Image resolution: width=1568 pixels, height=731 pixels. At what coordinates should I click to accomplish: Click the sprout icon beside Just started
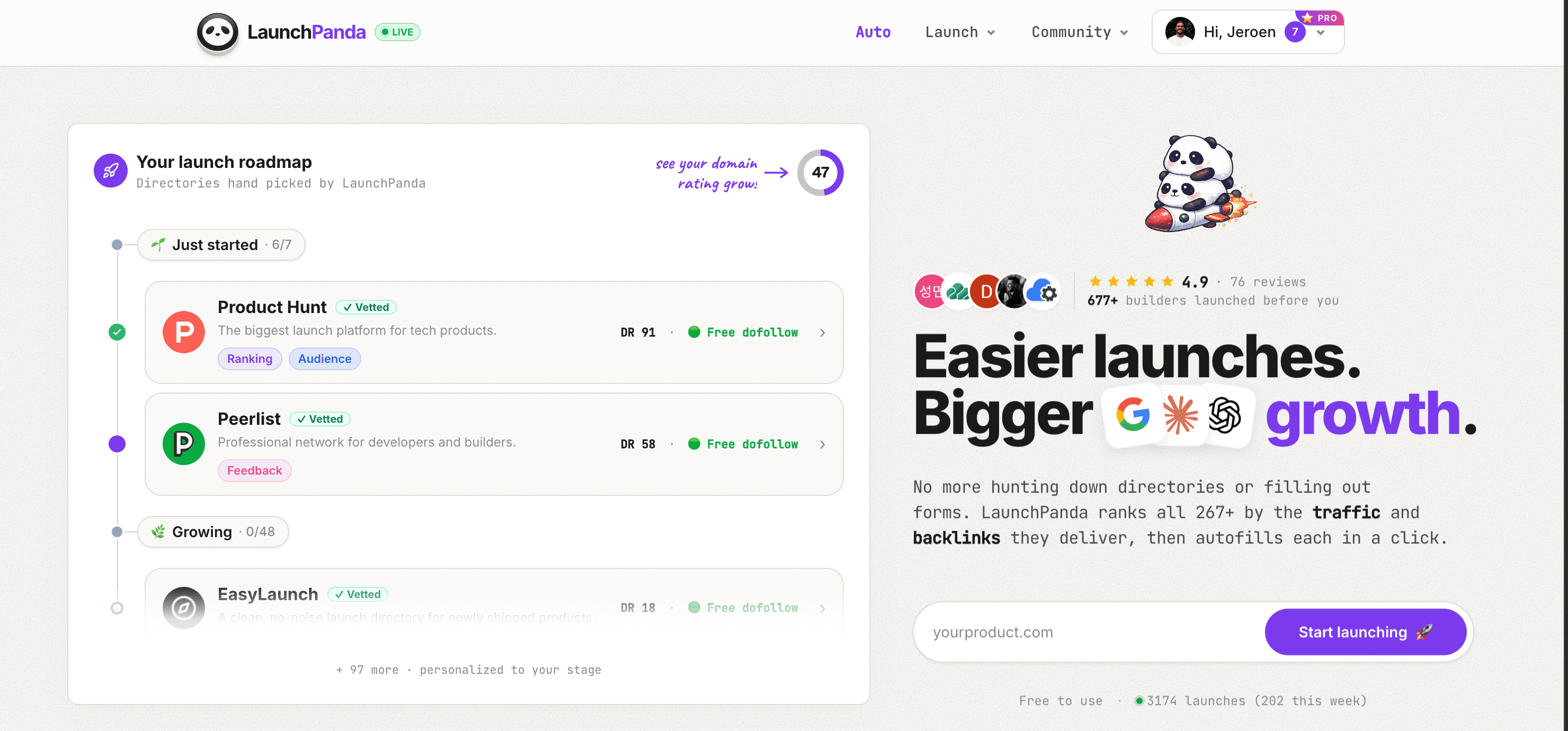click(158, 245)
